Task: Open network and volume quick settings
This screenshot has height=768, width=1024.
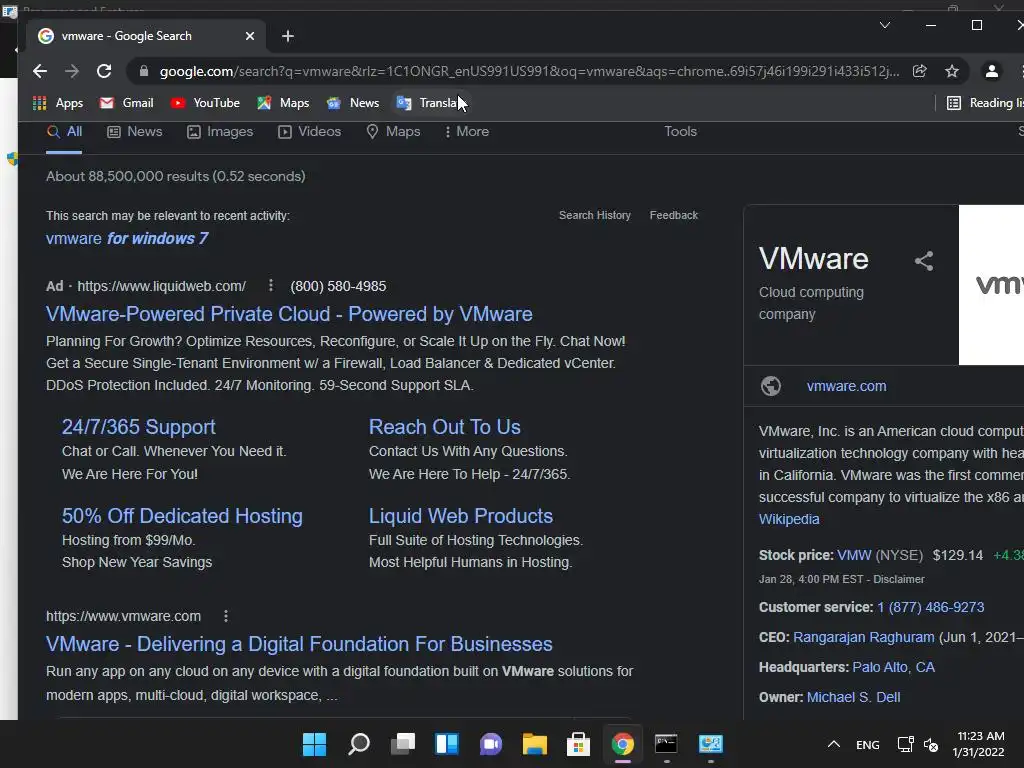Action: [x=918, y=744]
